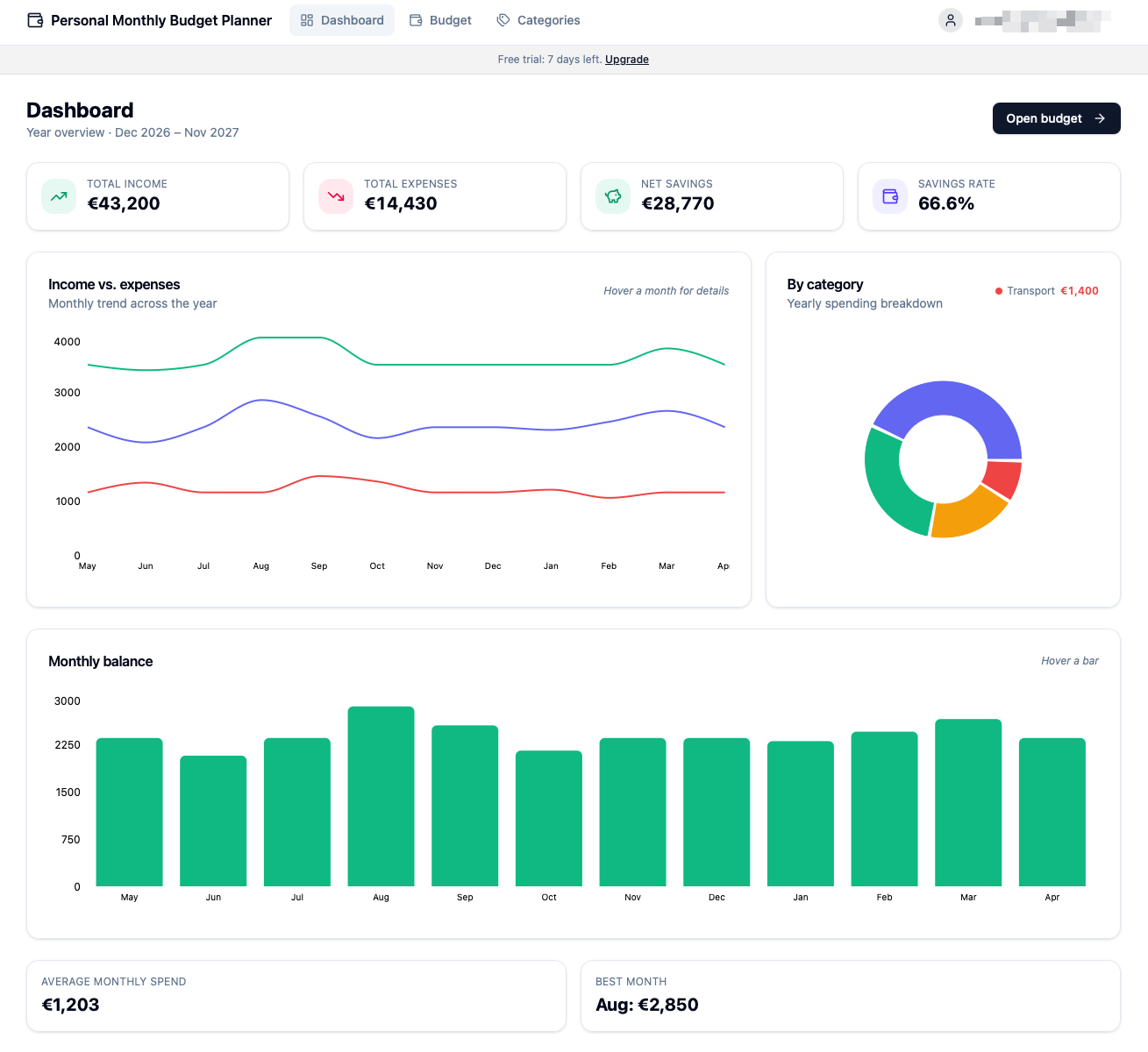Click the Jun bar in Monthly balance
Image resolution: width=1148 pixels, height=1052 pixels.
(x=213, y=821)
